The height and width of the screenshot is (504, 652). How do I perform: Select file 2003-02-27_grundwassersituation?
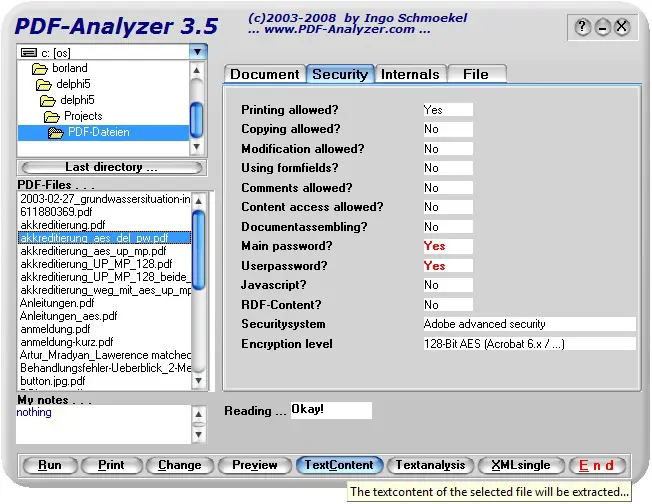(105, 199)
